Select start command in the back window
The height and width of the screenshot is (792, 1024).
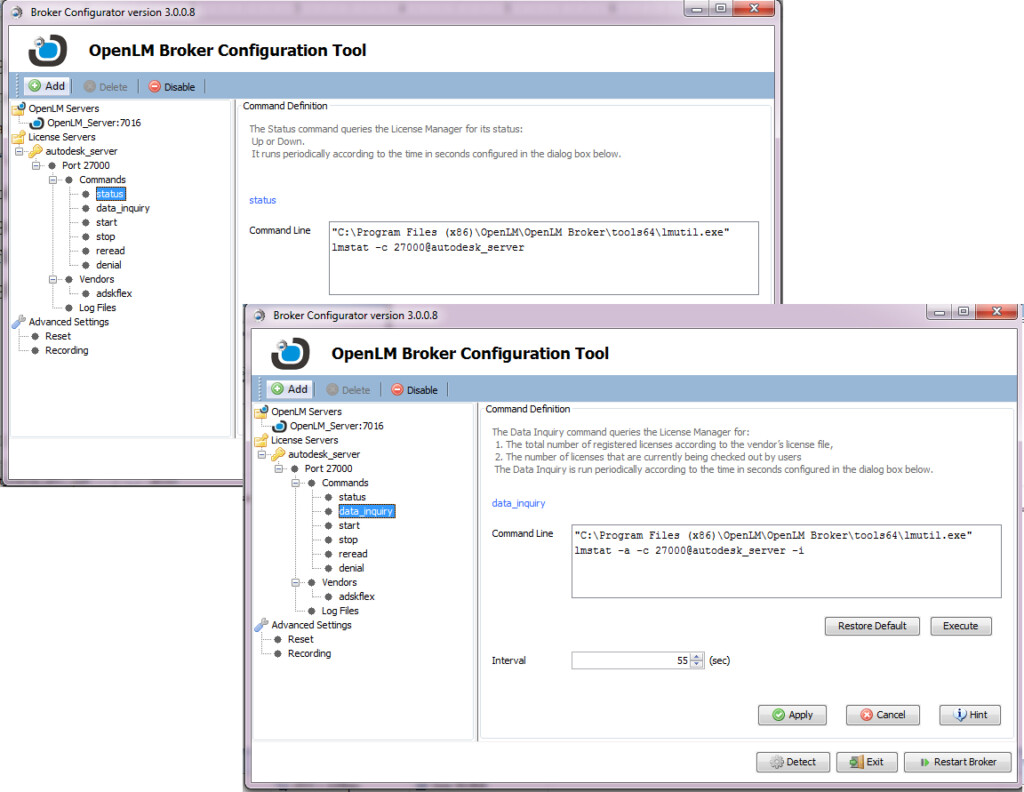pyautogui.click(x=106, y=223)
